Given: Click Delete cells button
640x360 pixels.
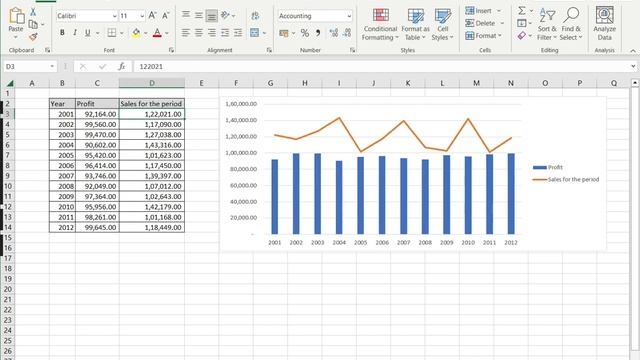Looking at the screenshot, I should tap(480, 23).
